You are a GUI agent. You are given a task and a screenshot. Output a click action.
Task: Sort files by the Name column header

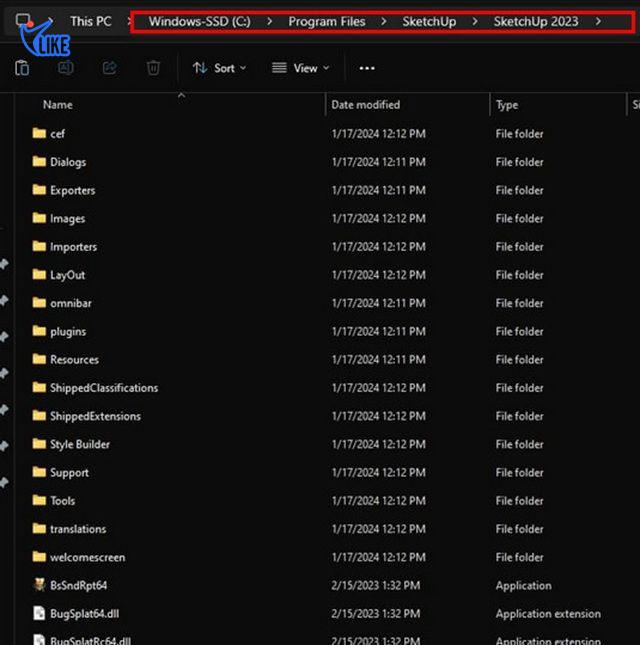tap(58, 105)
